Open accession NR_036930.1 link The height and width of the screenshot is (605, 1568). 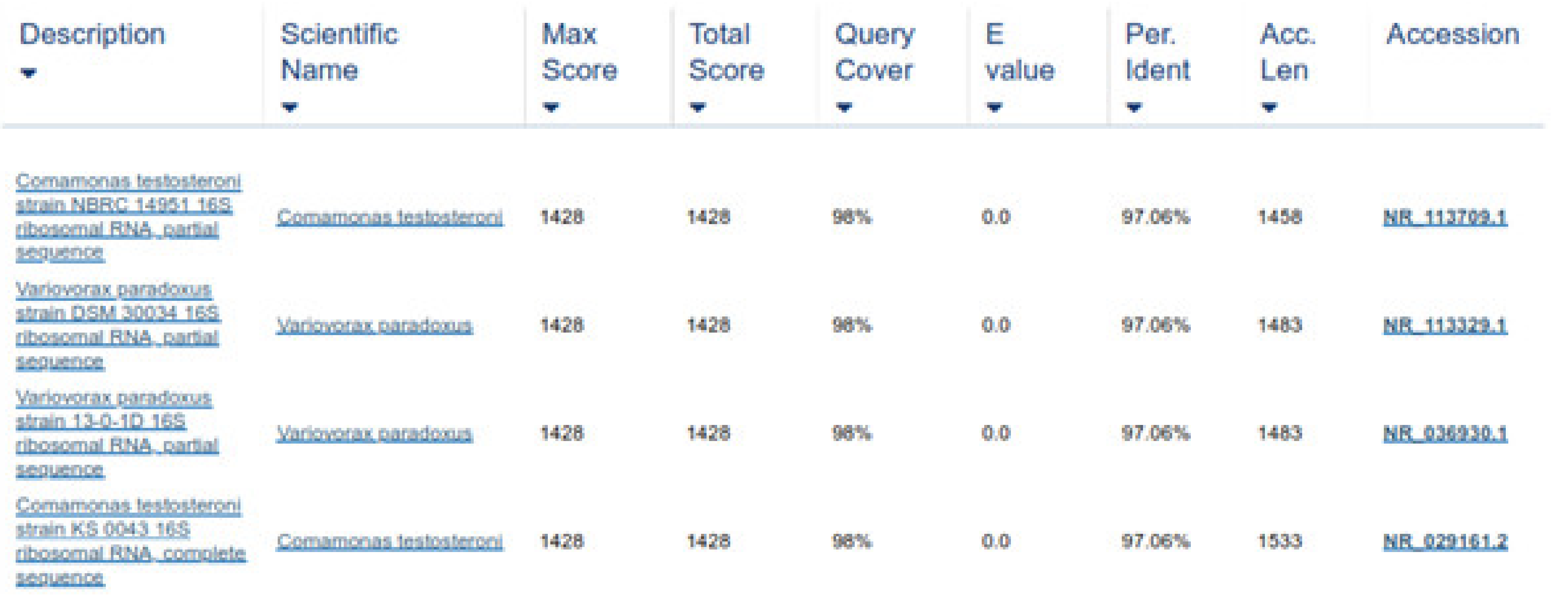(1445, 433)
